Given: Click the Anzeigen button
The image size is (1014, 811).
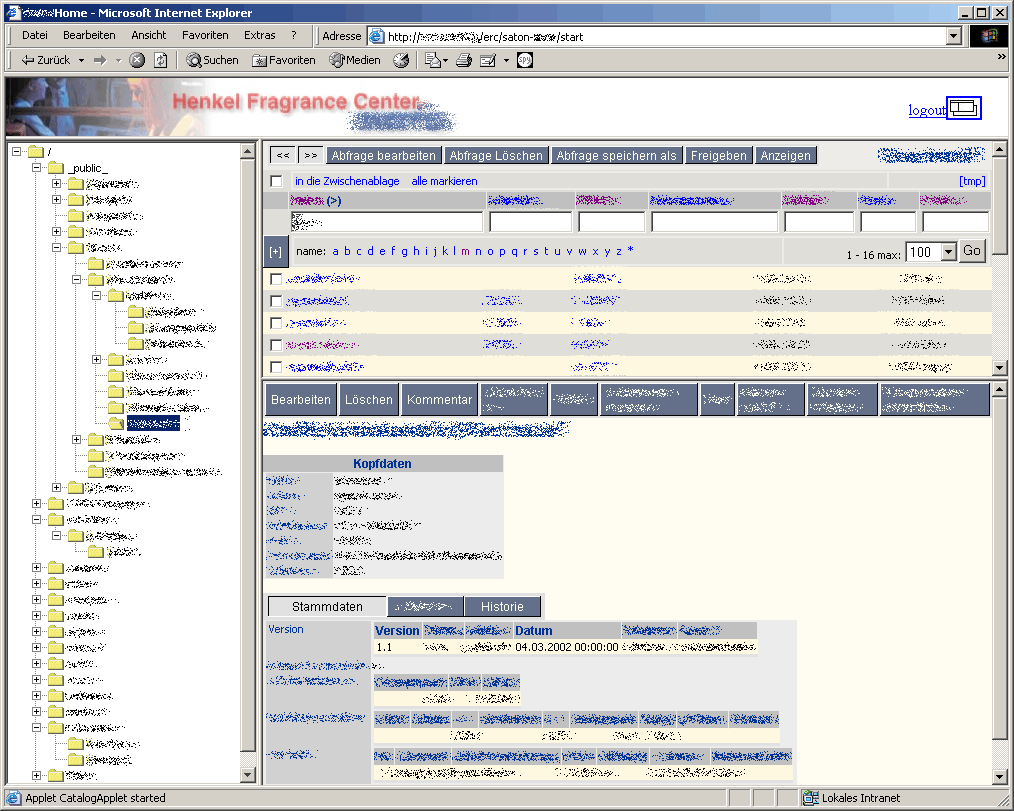Looking at the screenshot, I should pos(785,155).
